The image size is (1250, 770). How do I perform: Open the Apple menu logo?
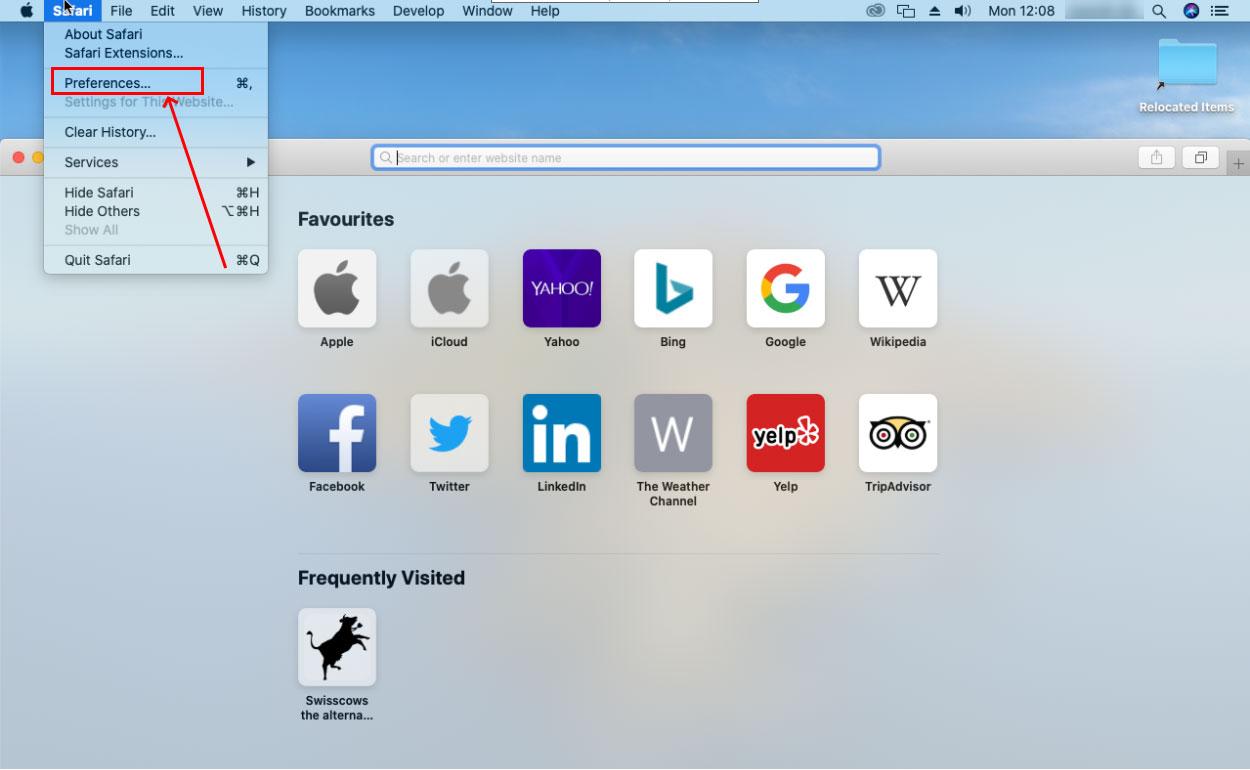point(27,11)
